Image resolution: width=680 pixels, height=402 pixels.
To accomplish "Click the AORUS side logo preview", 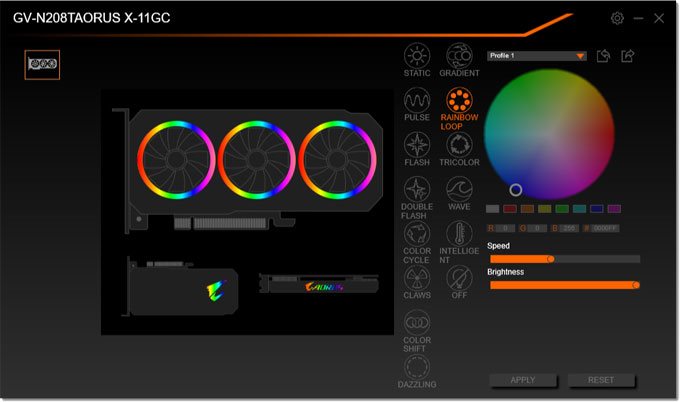I will [x=324, y=287].
